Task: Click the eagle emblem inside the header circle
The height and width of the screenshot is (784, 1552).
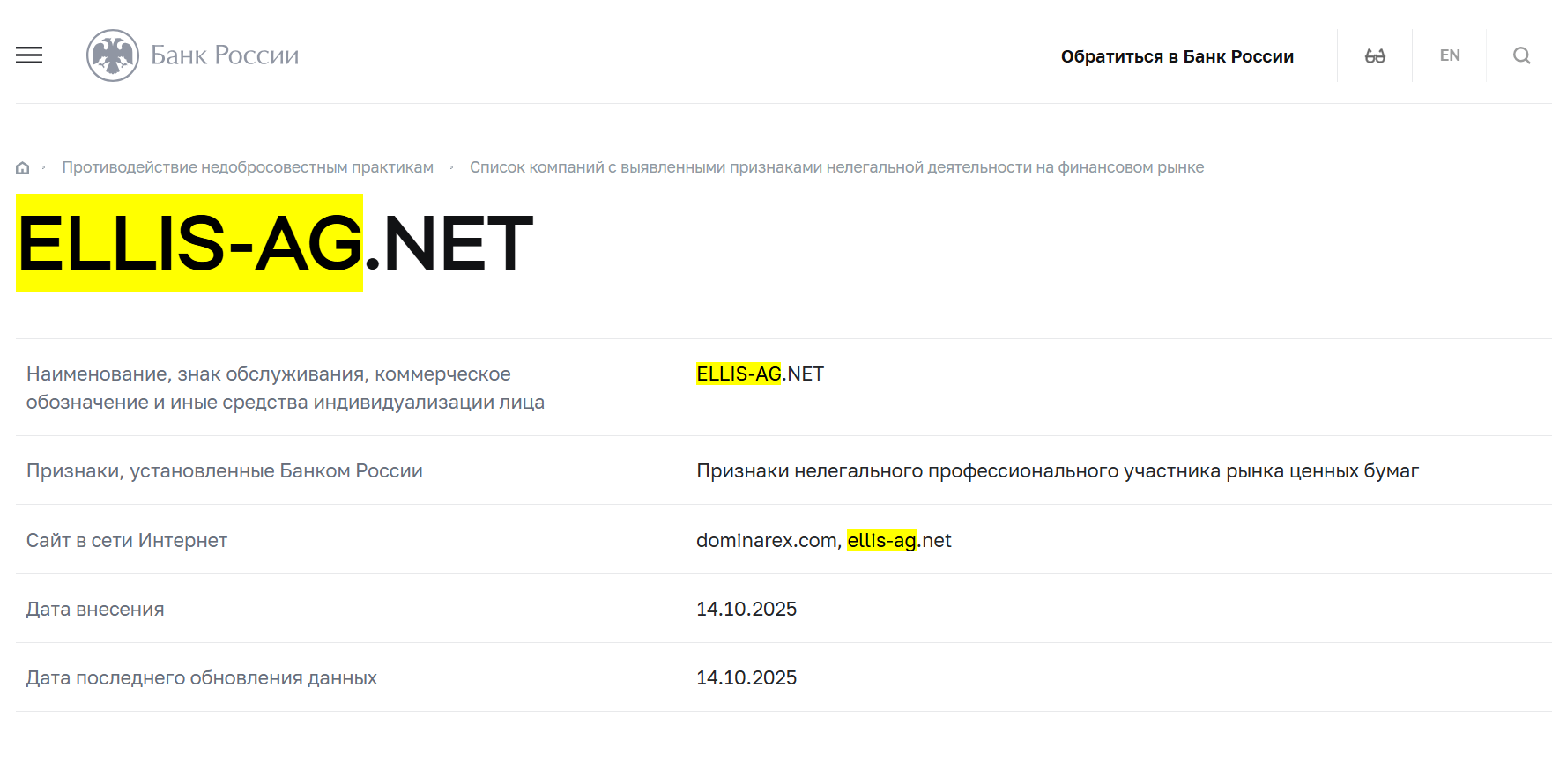Action: pos(115,55)
